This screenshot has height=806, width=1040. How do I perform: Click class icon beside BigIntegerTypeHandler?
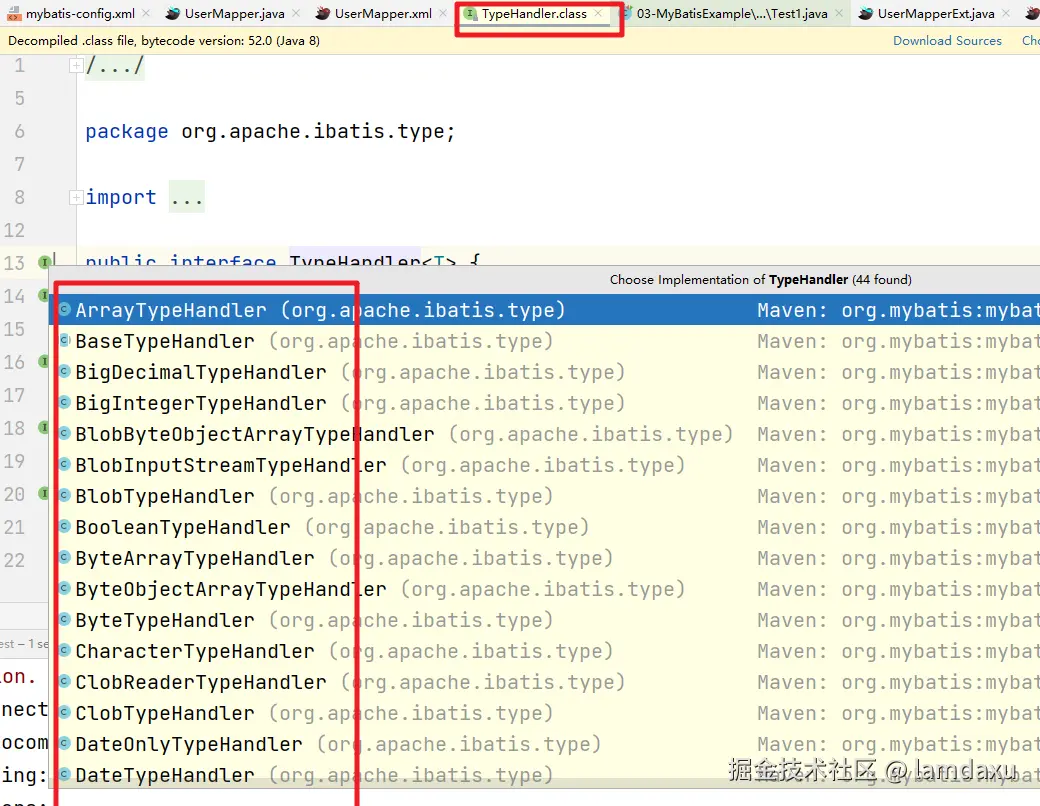64,402
